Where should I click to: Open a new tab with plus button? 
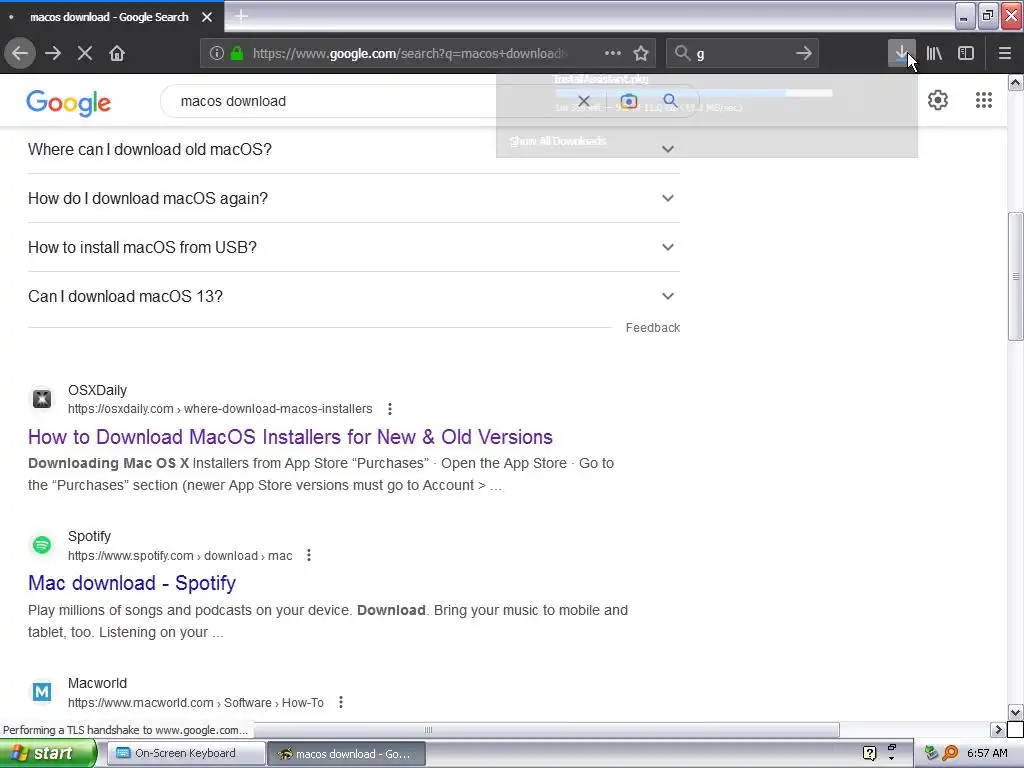pos(241,16)
